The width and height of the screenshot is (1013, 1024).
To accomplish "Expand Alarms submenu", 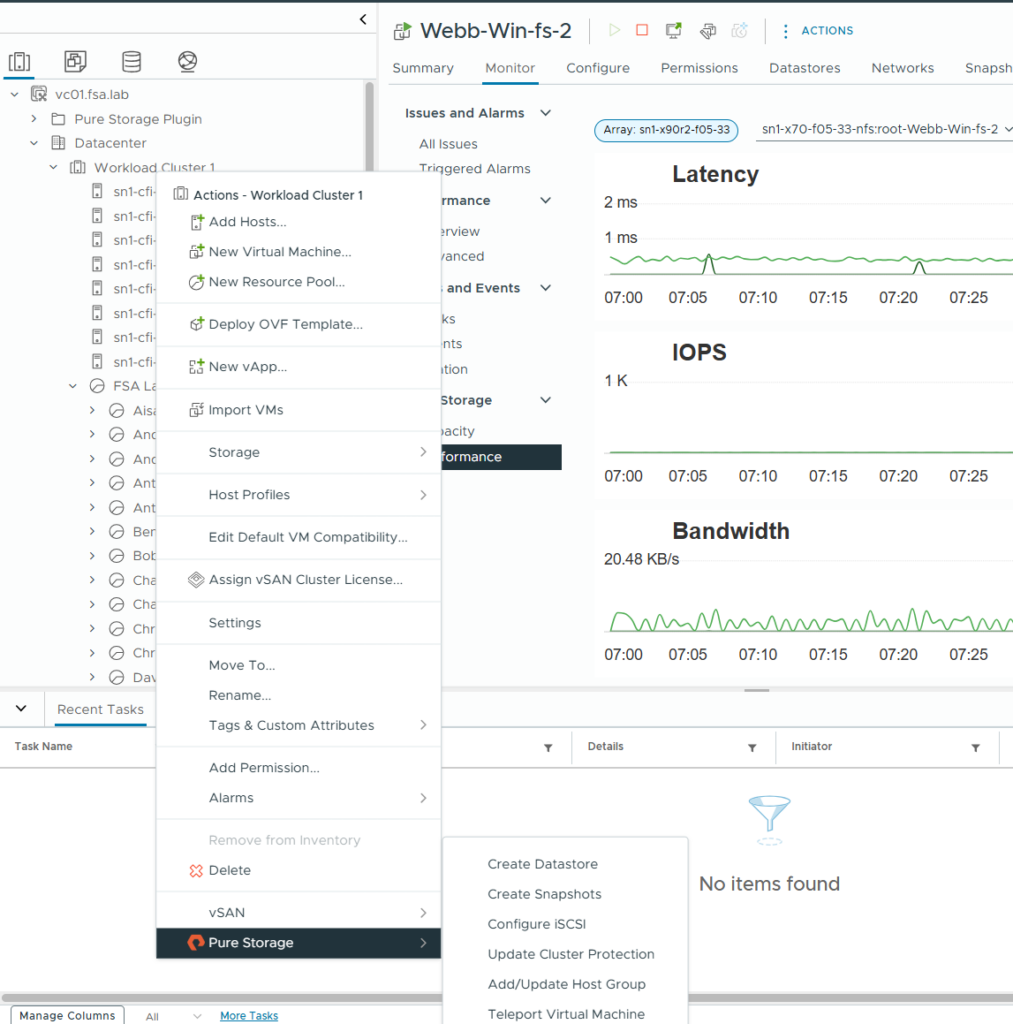I will point(298,797).
